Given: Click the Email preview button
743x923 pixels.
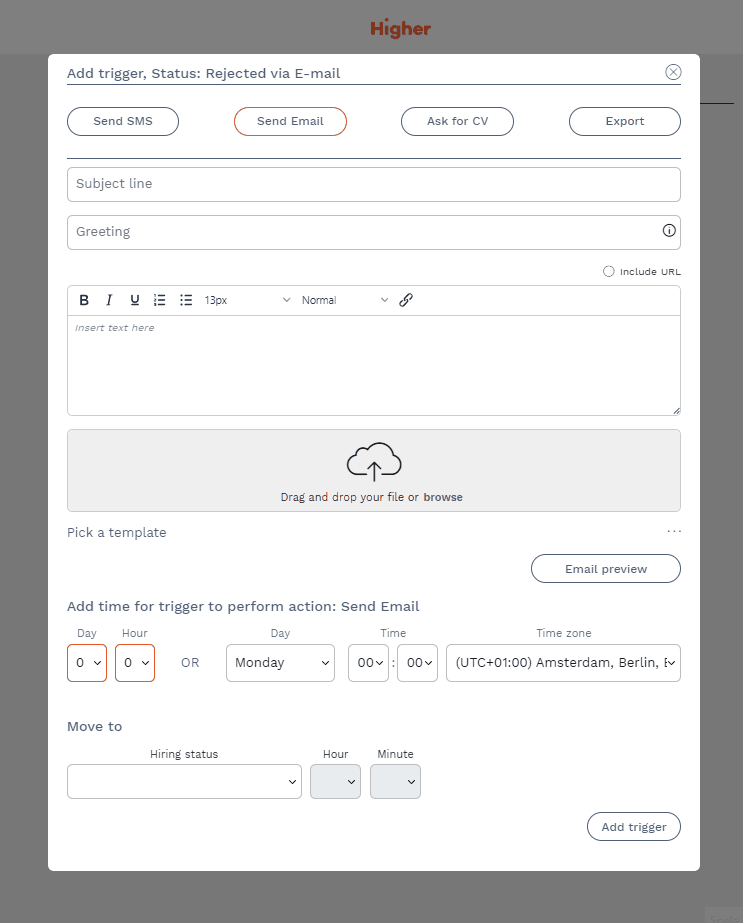Looking at the screenshot, I should coord(605,569).
